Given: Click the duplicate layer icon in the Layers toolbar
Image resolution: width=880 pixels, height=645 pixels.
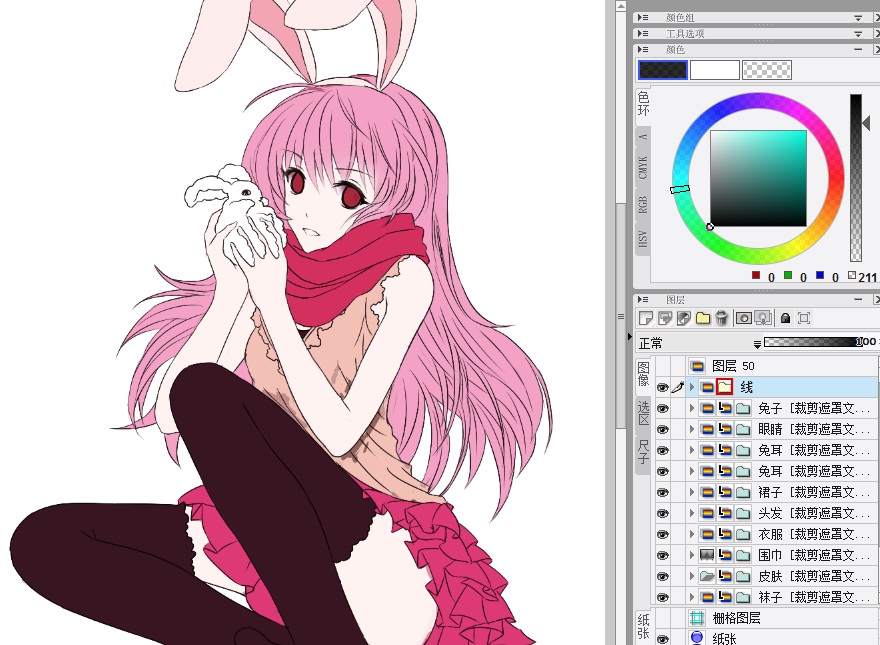Looking at the screenshot, I should [664, 318].
